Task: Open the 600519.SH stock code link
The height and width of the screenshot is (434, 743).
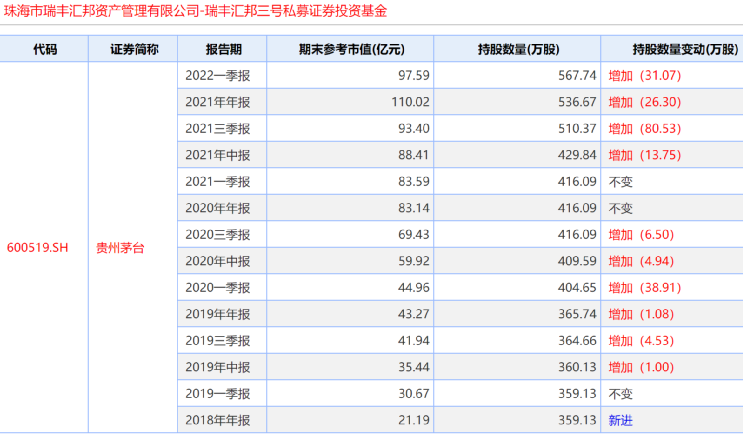Action: (x=37, y=247)
